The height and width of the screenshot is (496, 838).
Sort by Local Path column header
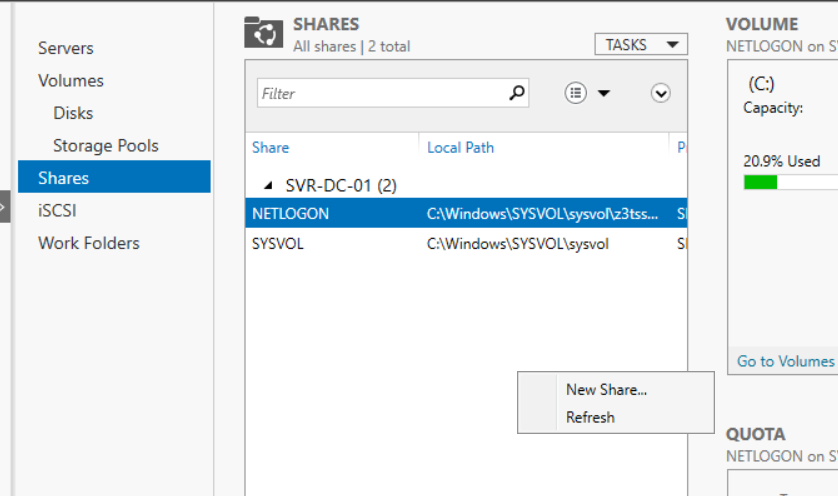click(460, 147)
